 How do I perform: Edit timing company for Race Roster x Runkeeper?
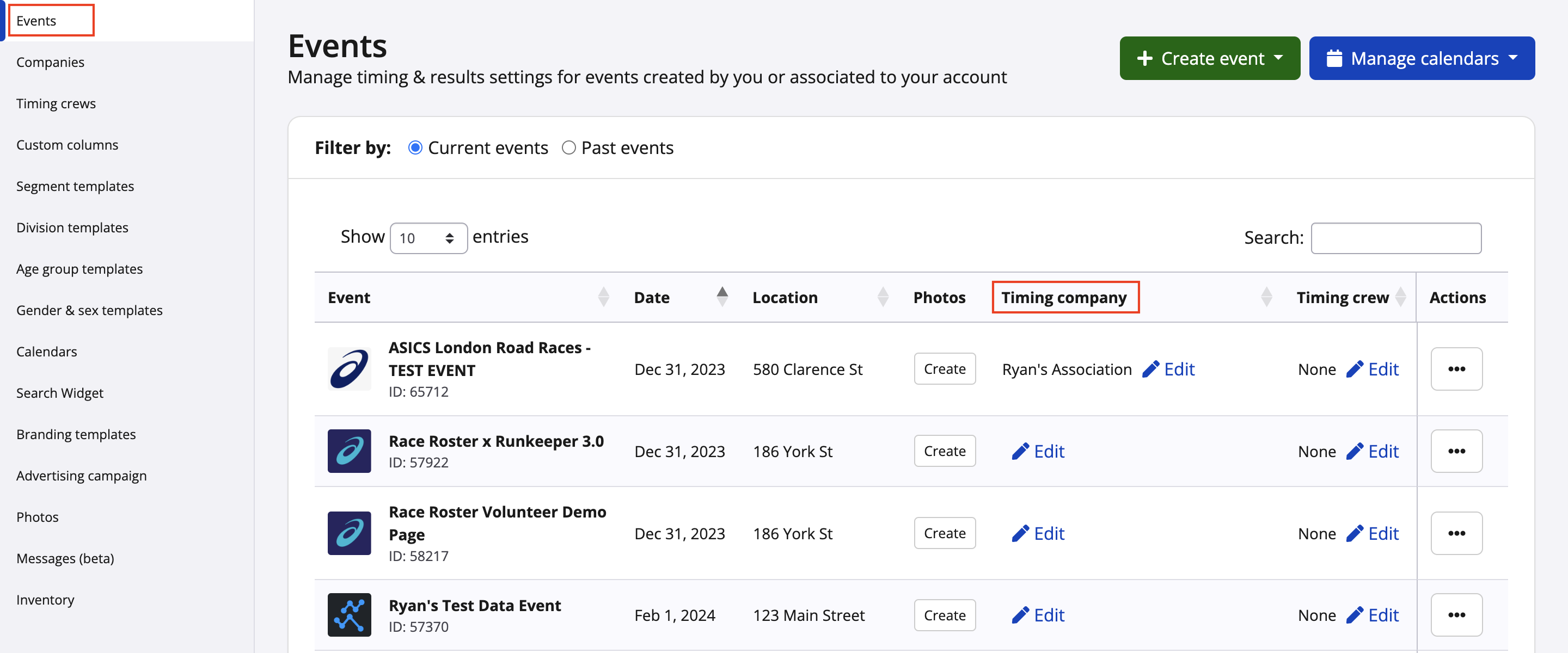click(1038, 451)
